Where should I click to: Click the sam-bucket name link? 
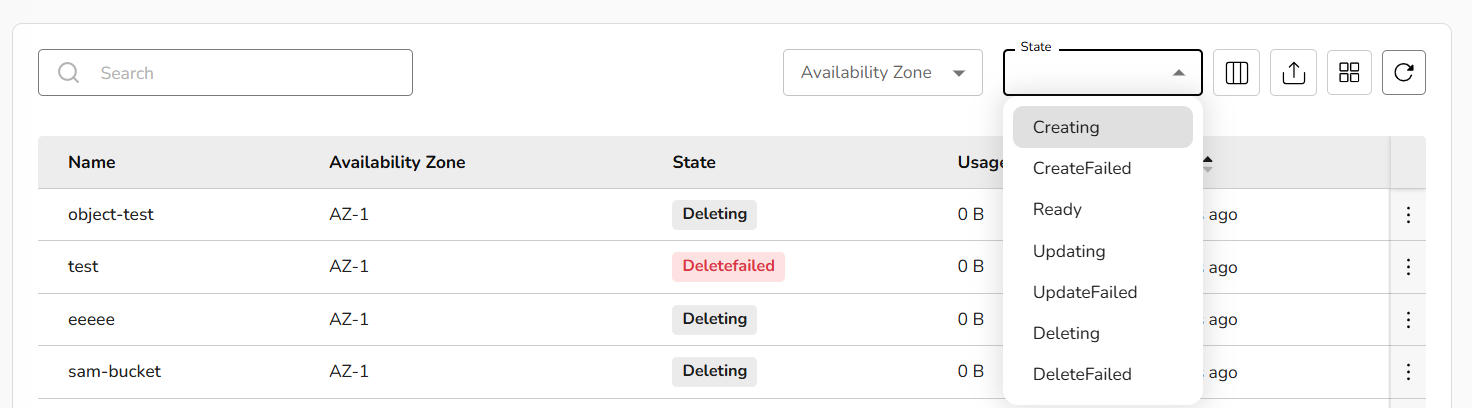click(114, 371)
